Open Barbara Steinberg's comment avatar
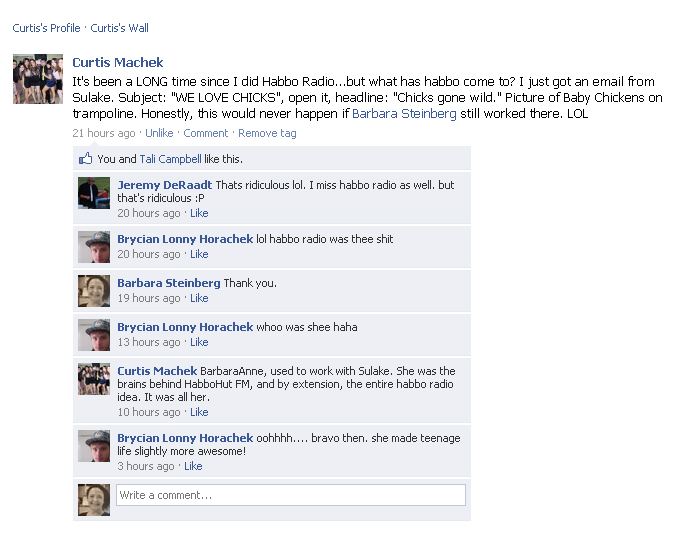Viewport: 689px width, 555px height. click(x=94, y=291)
